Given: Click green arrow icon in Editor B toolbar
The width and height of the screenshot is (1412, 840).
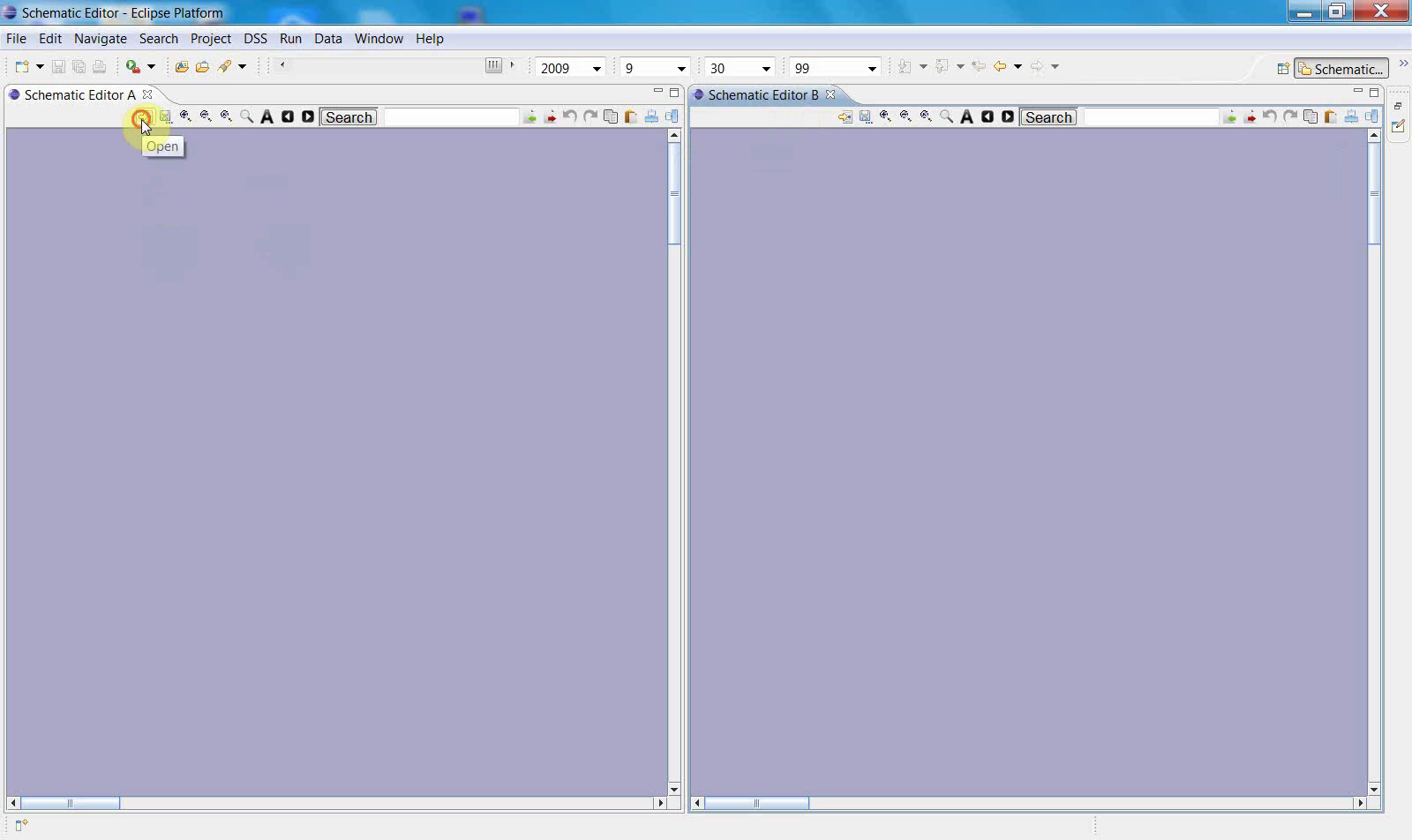Looking at the screenshot, I should tap(1229, 117).
